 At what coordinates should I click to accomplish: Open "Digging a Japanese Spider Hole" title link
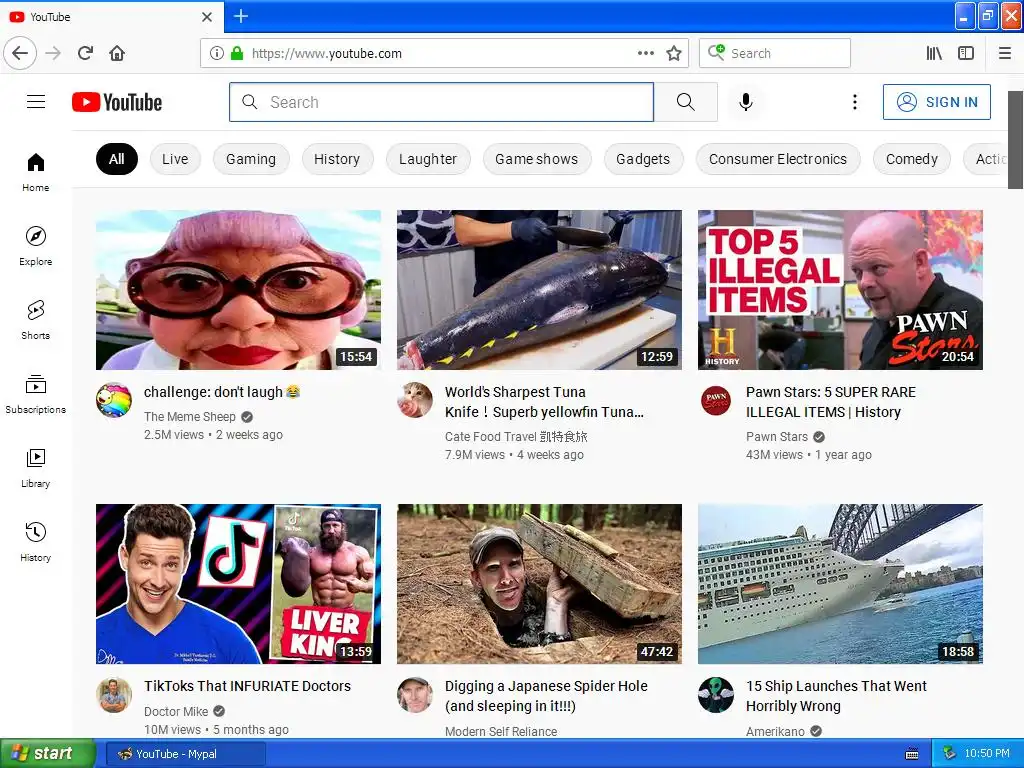pos(546,696)
